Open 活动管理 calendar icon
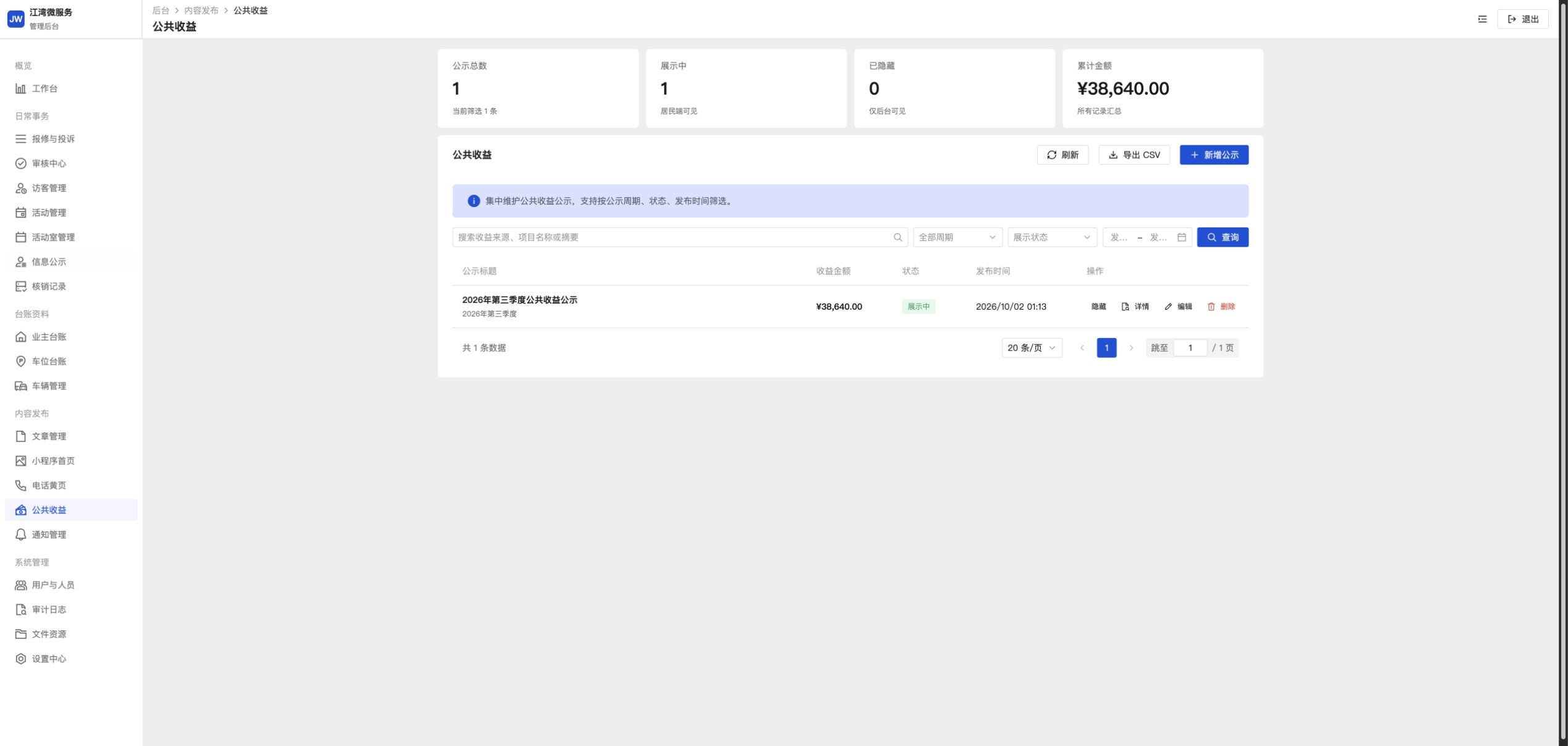 20,213
